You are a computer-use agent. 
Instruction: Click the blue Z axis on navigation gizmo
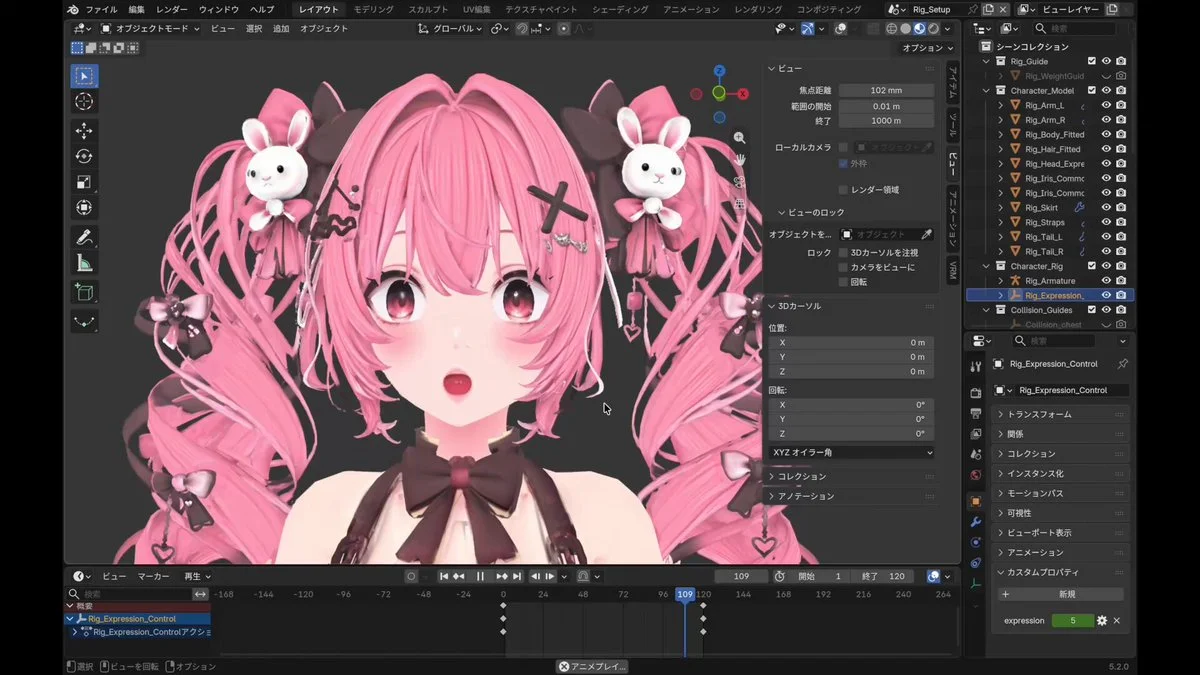719,71
